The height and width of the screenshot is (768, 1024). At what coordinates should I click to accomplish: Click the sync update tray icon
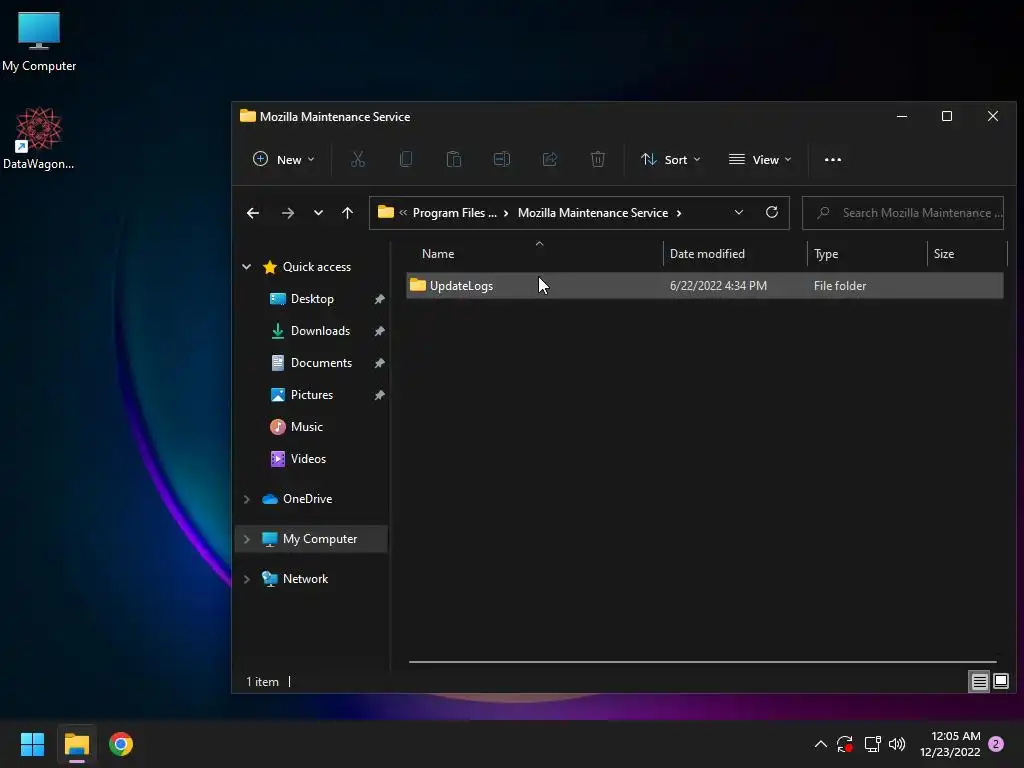coord(845,744)
